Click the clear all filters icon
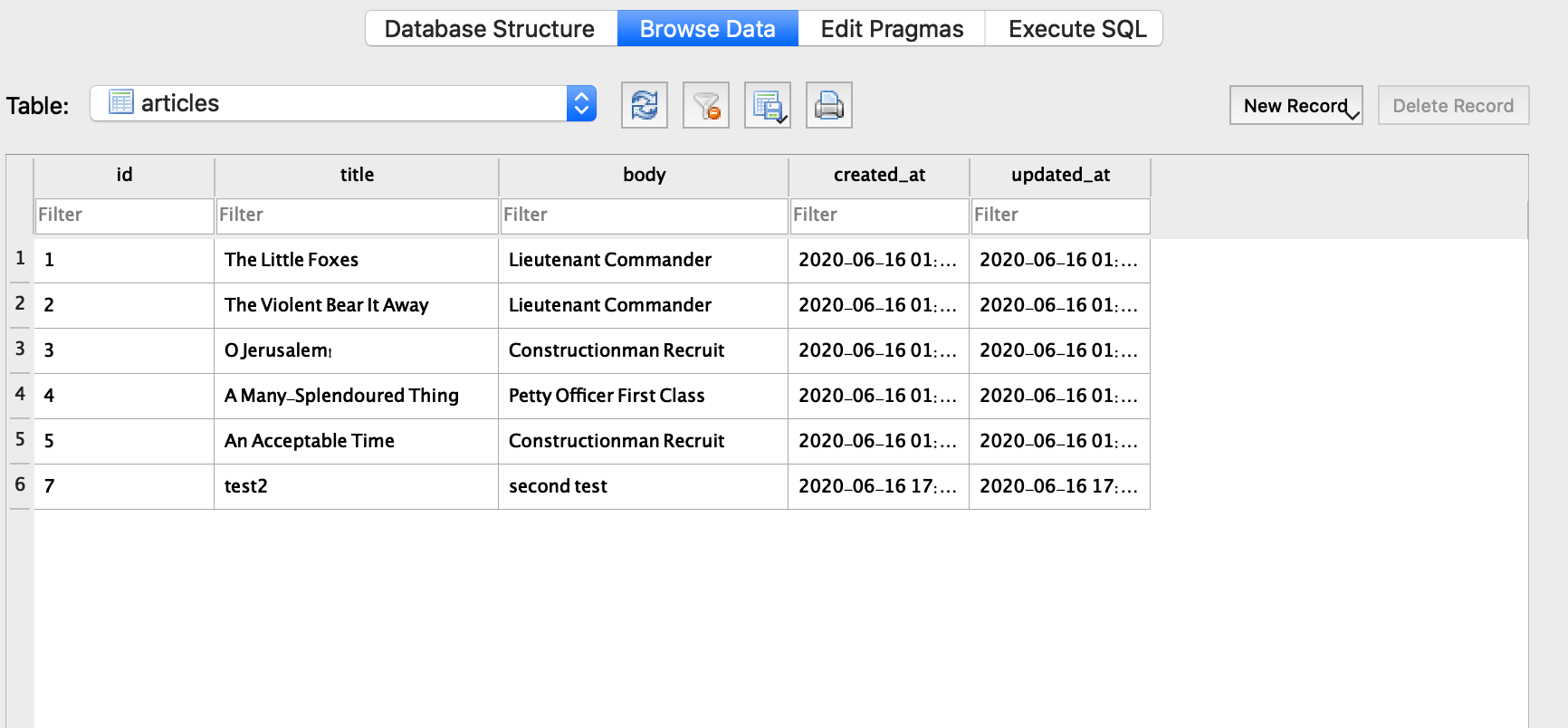Viewport: 1568px width, 728px height. tap(705, 105)
